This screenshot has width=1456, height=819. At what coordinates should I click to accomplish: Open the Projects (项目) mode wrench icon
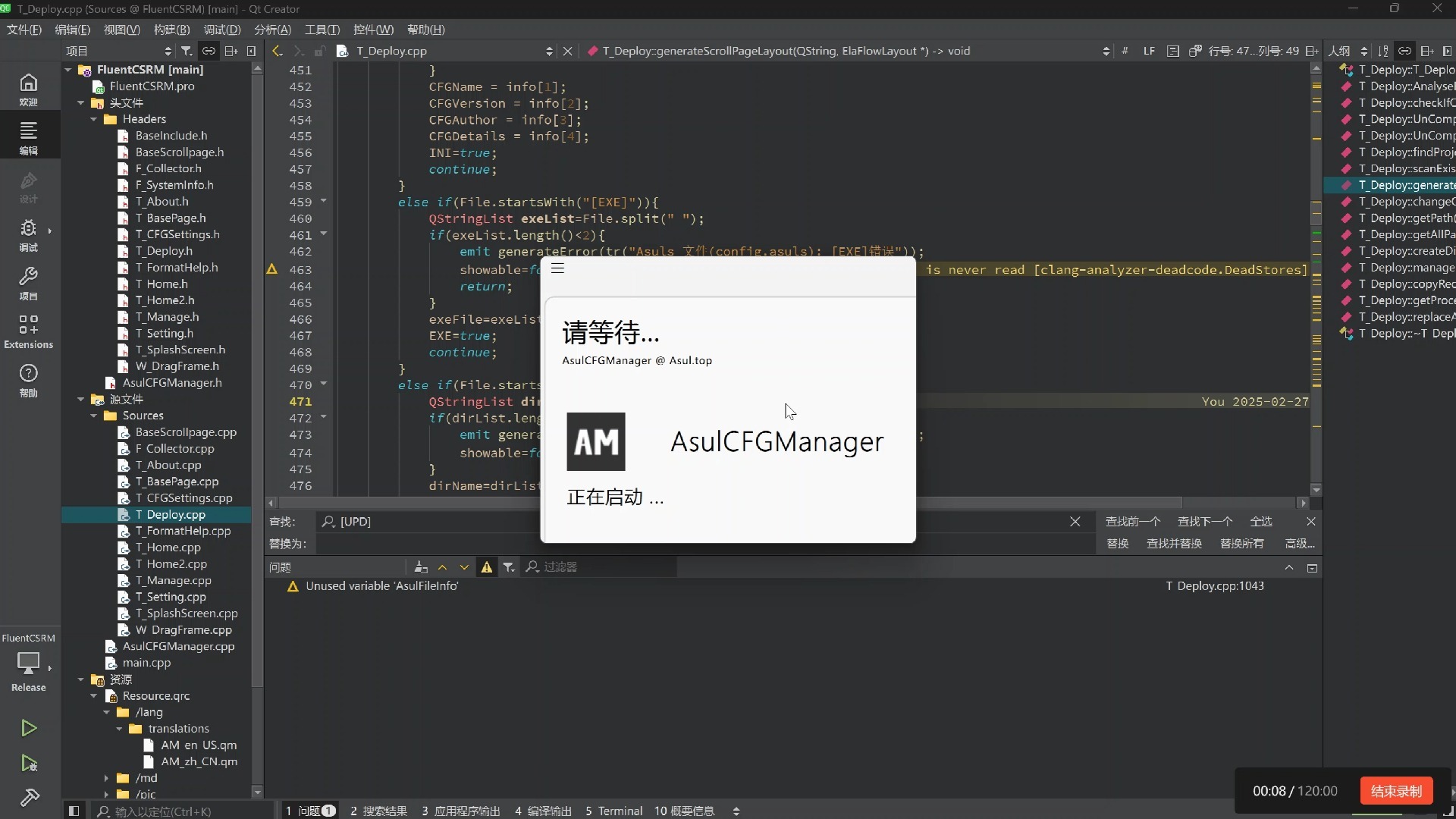click(x=29, y=283)
